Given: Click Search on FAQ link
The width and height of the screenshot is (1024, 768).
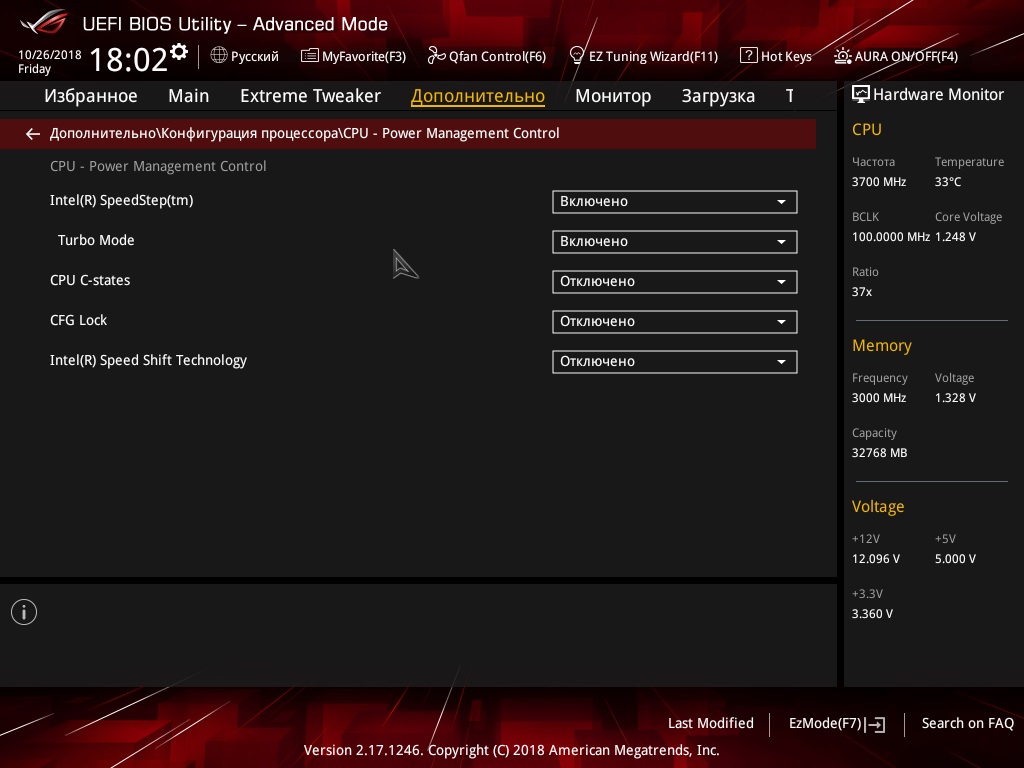Looking at the screenshot, I should click(x=968, y=724).
